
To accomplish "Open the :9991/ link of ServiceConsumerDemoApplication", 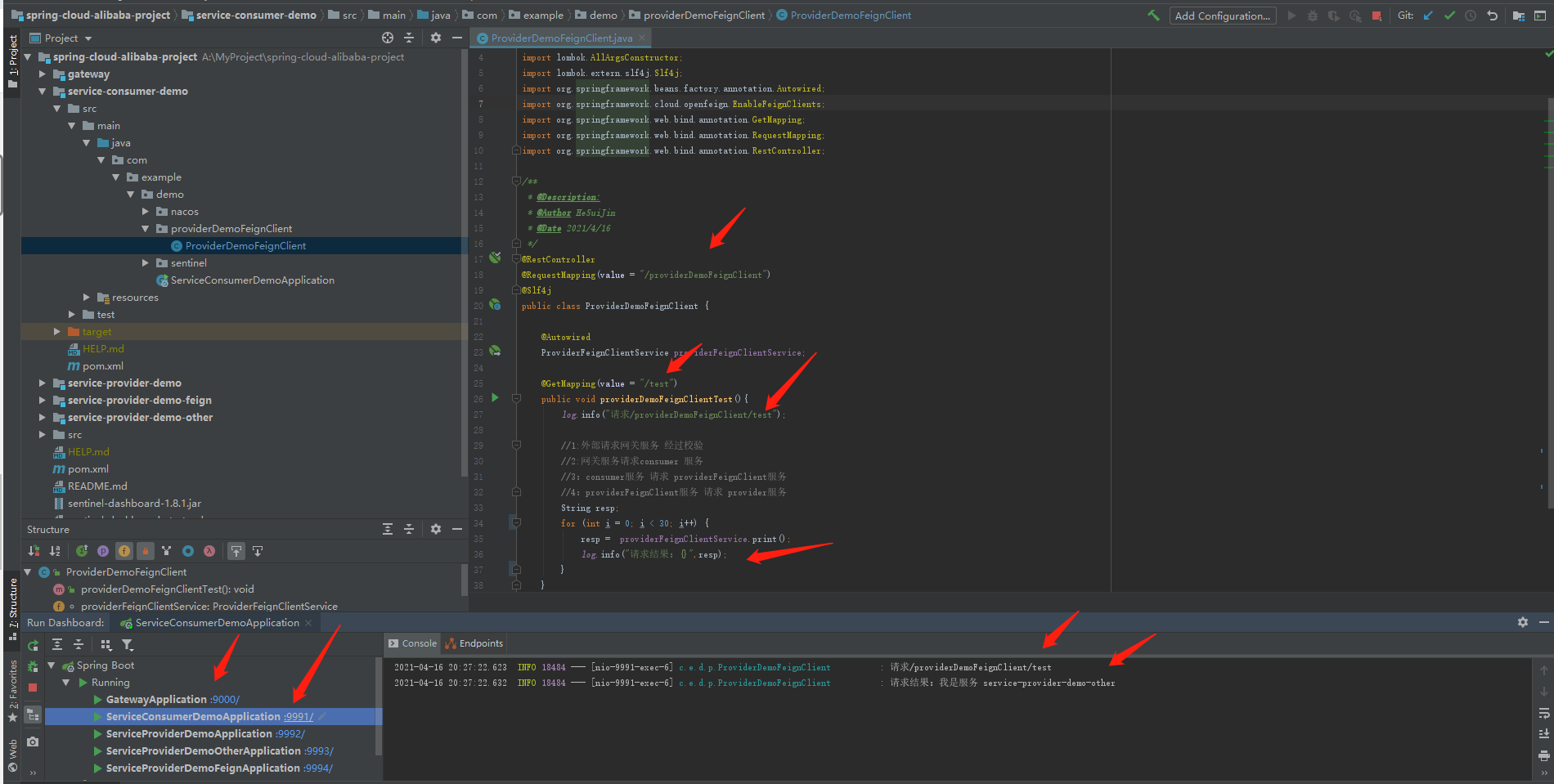I will (299, 717).
